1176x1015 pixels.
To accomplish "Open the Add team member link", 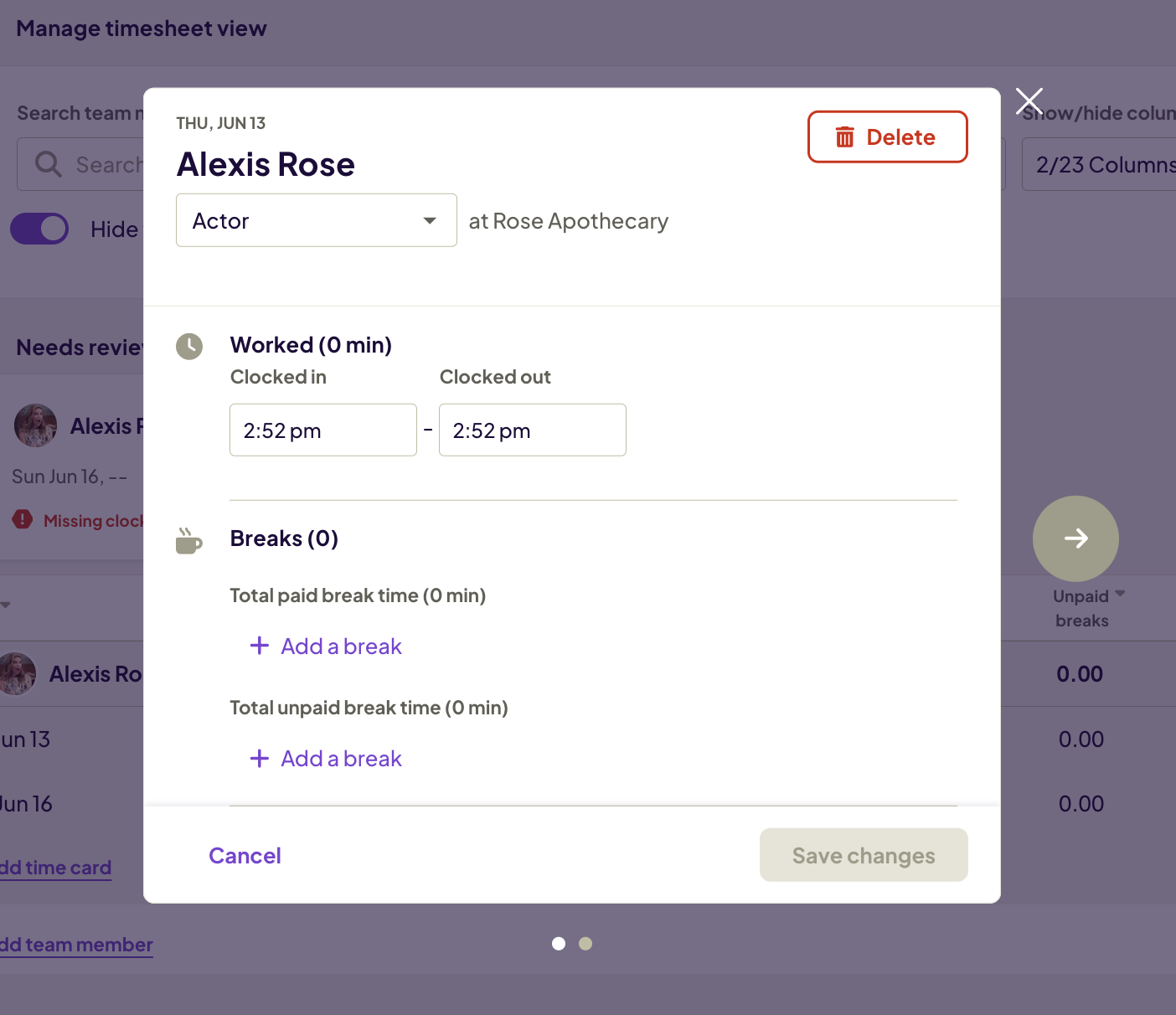I will click(76, 945).
